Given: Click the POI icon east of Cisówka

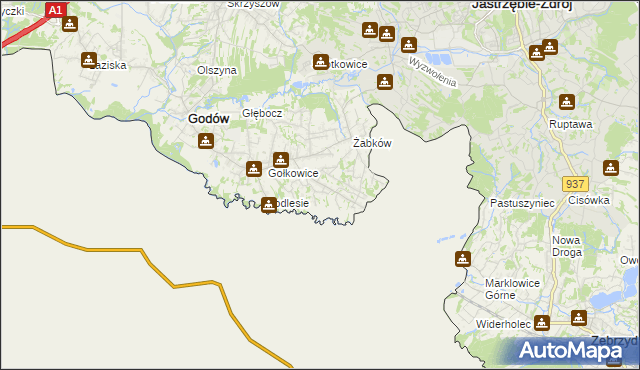Looking at the screenshot, I should pyautogui.click(x=611, y=168).
